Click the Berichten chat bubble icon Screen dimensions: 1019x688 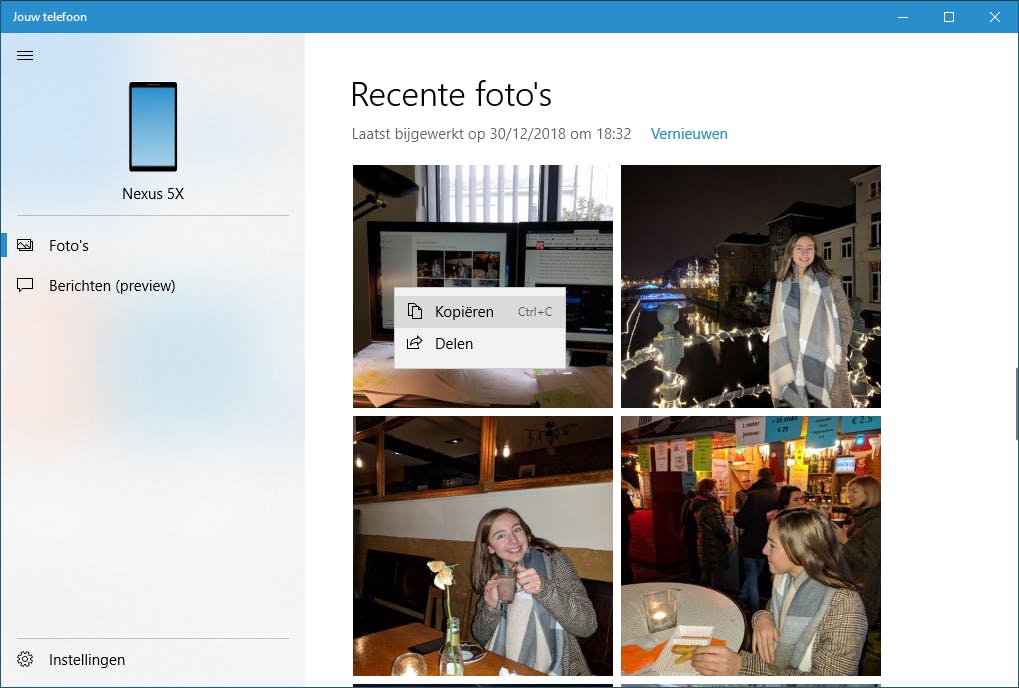click(26, 286)
